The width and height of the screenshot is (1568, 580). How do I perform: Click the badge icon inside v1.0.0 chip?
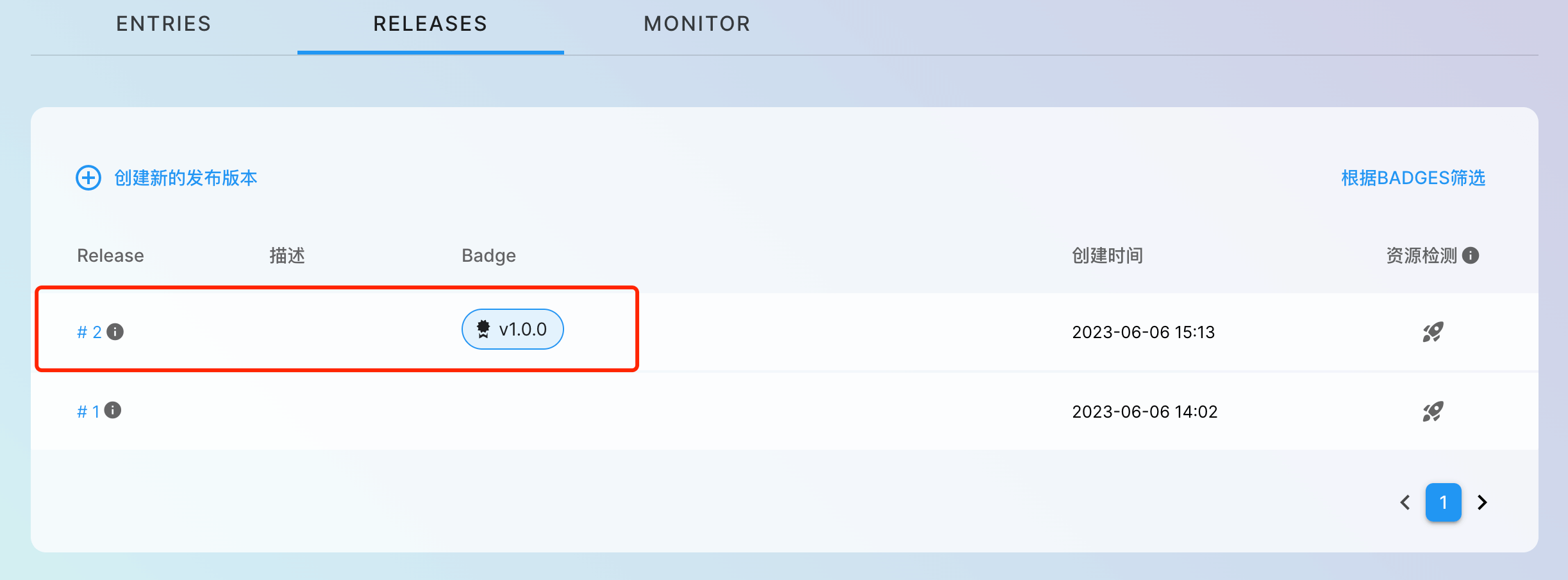(483, 329)
